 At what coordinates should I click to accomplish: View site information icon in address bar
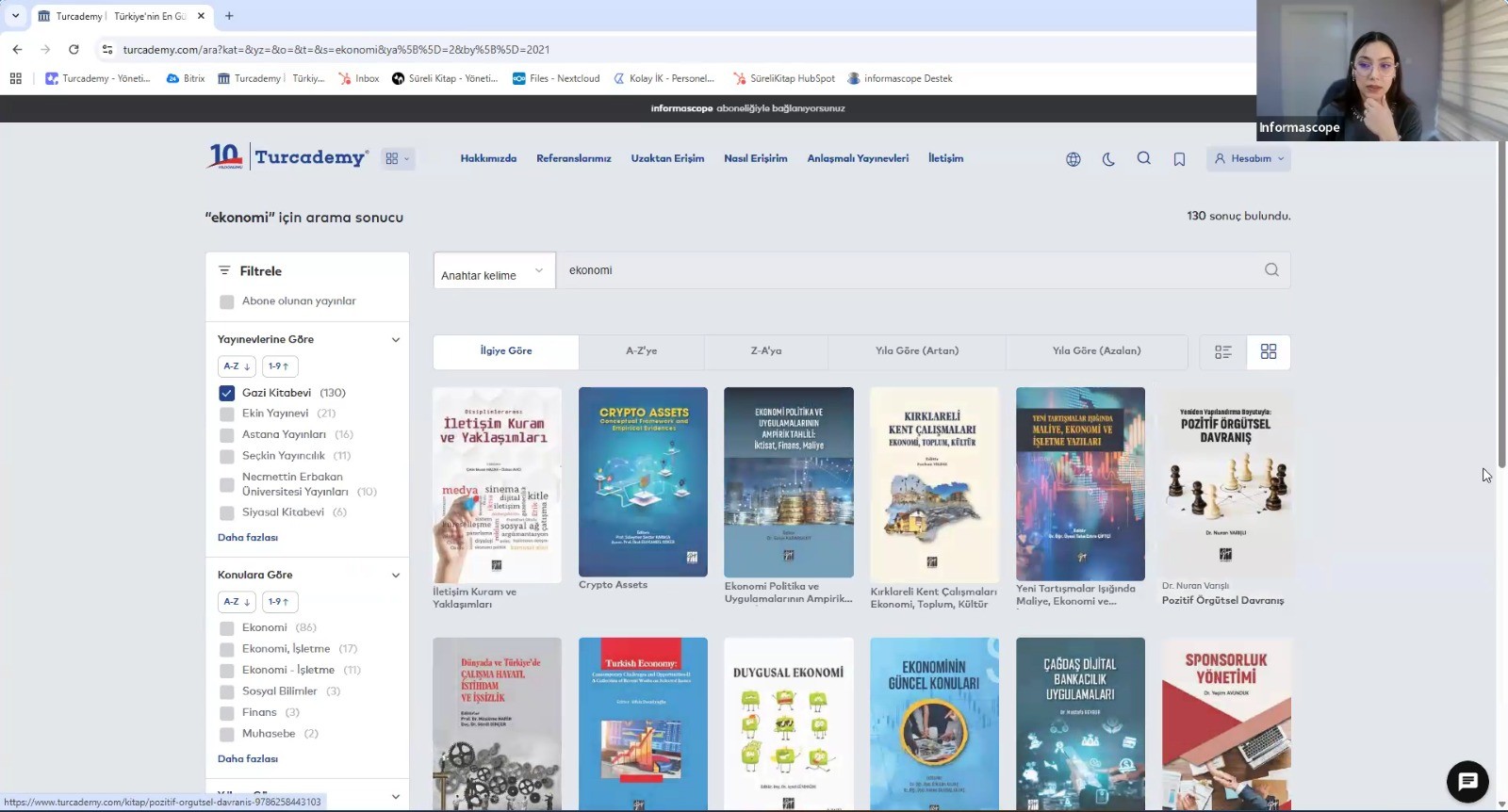click(x=107, y=49)
